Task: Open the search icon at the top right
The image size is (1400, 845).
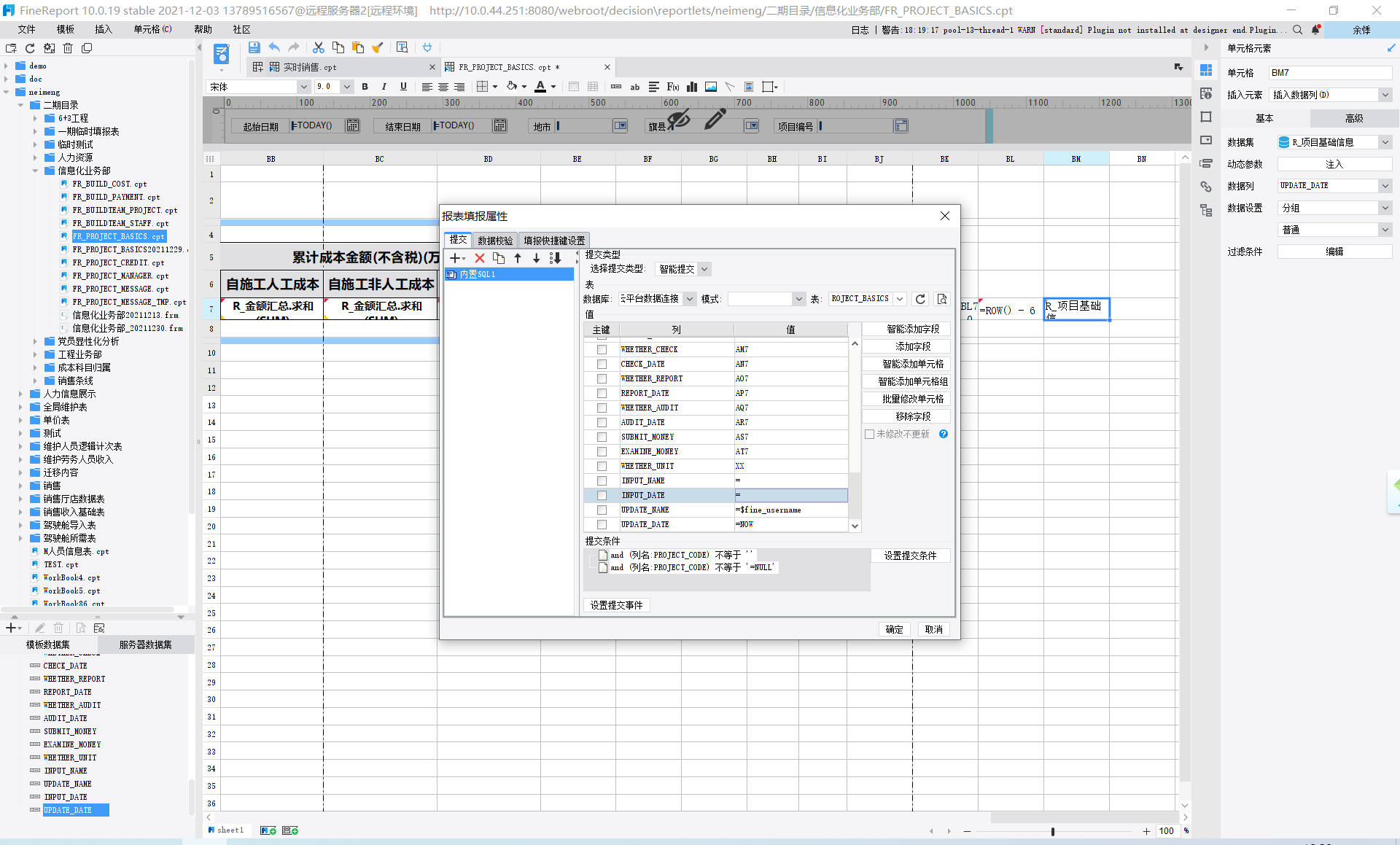Action: [x=1298, y=30]
